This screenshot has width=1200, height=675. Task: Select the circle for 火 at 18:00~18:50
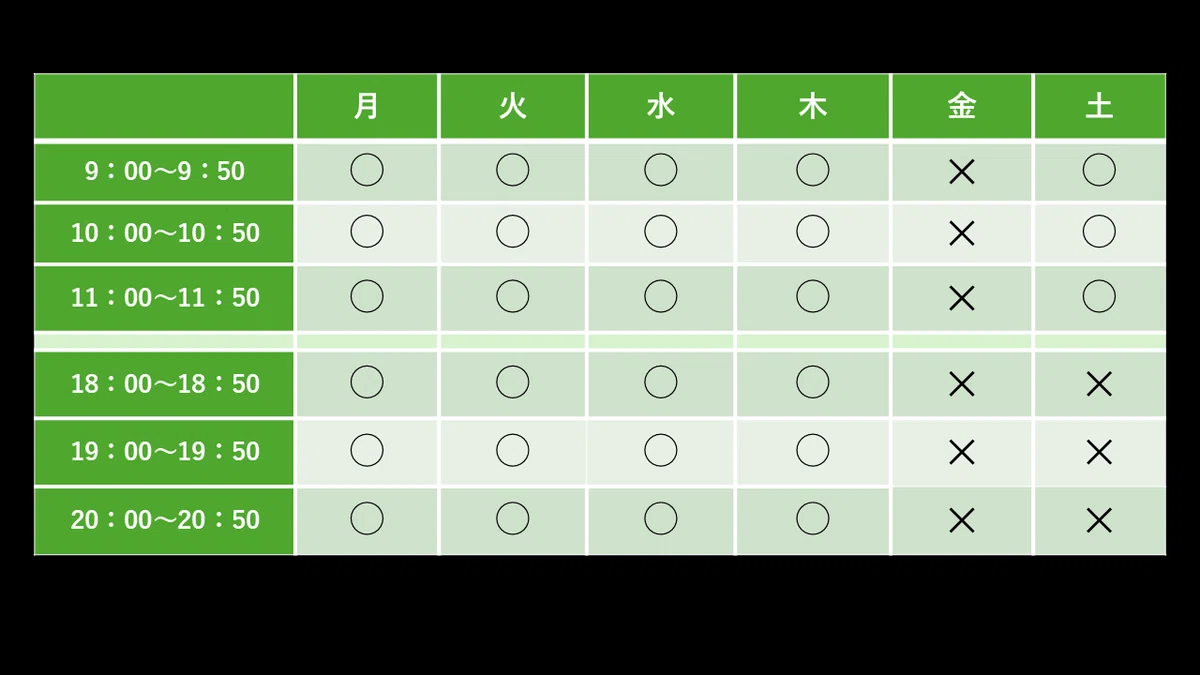point(512,382)
